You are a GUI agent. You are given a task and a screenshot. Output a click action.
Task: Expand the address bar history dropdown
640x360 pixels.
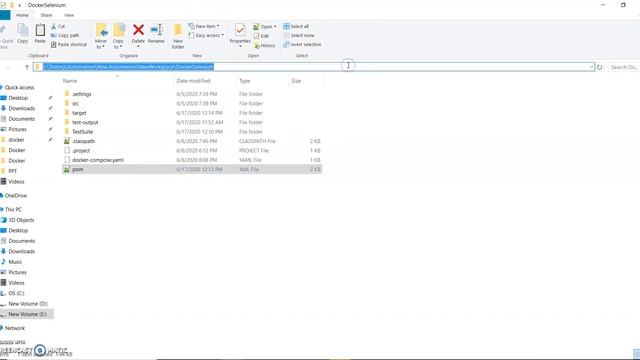(591, 67)
